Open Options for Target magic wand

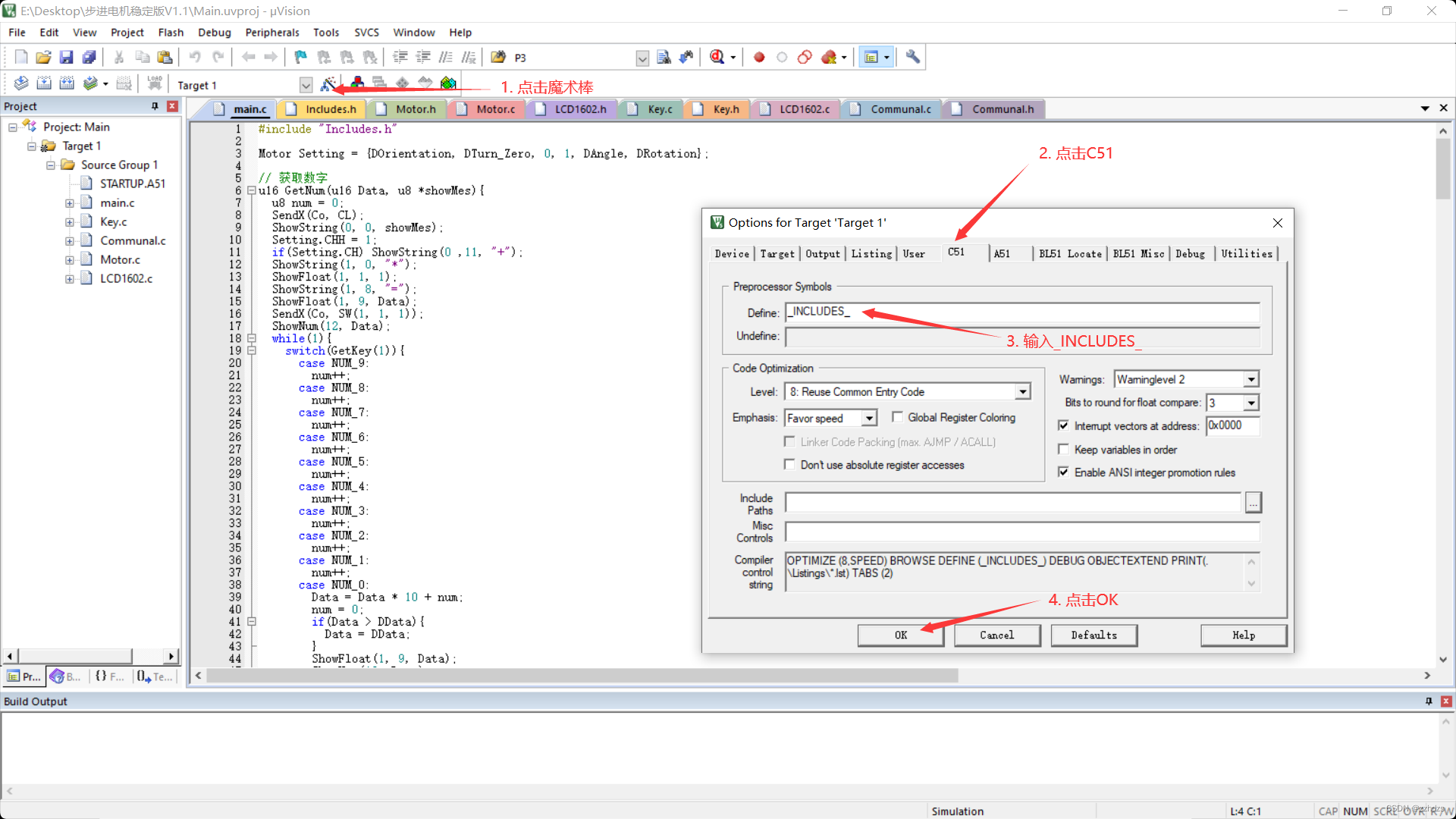pos(328,83)
